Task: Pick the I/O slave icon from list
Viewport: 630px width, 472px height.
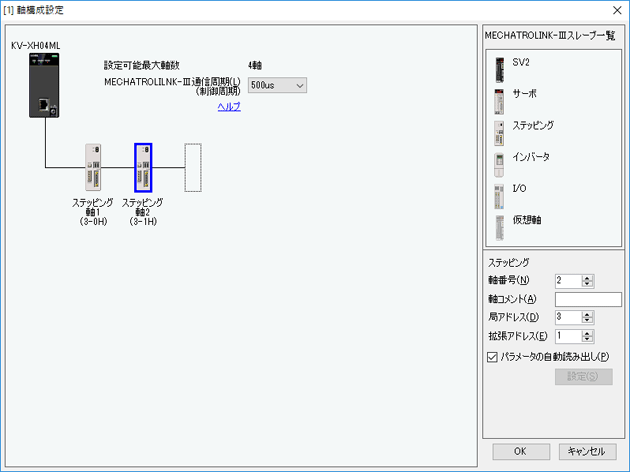Action: [x=499, y=196]
